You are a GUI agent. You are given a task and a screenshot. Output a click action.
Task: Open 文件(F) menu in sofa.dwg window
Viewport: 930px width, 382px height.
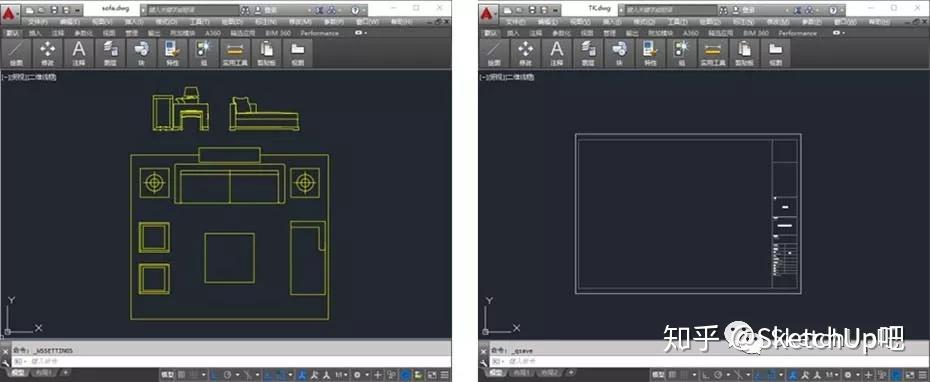click(37, 22)
